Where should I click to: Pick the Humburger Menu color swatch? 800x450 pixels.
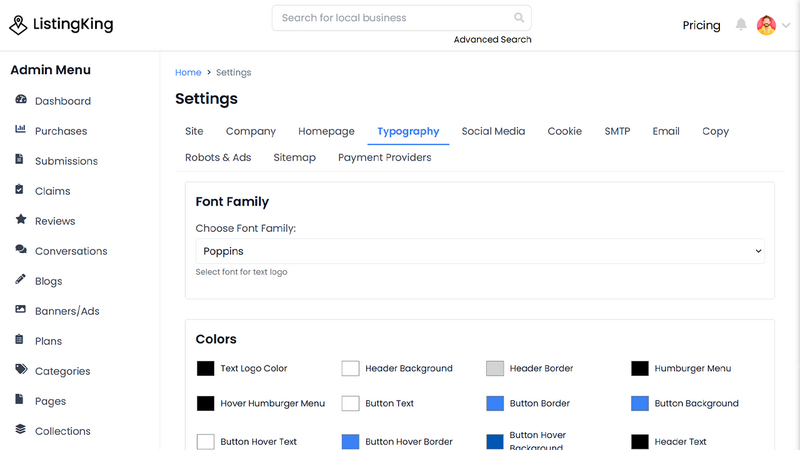[640, 368]
